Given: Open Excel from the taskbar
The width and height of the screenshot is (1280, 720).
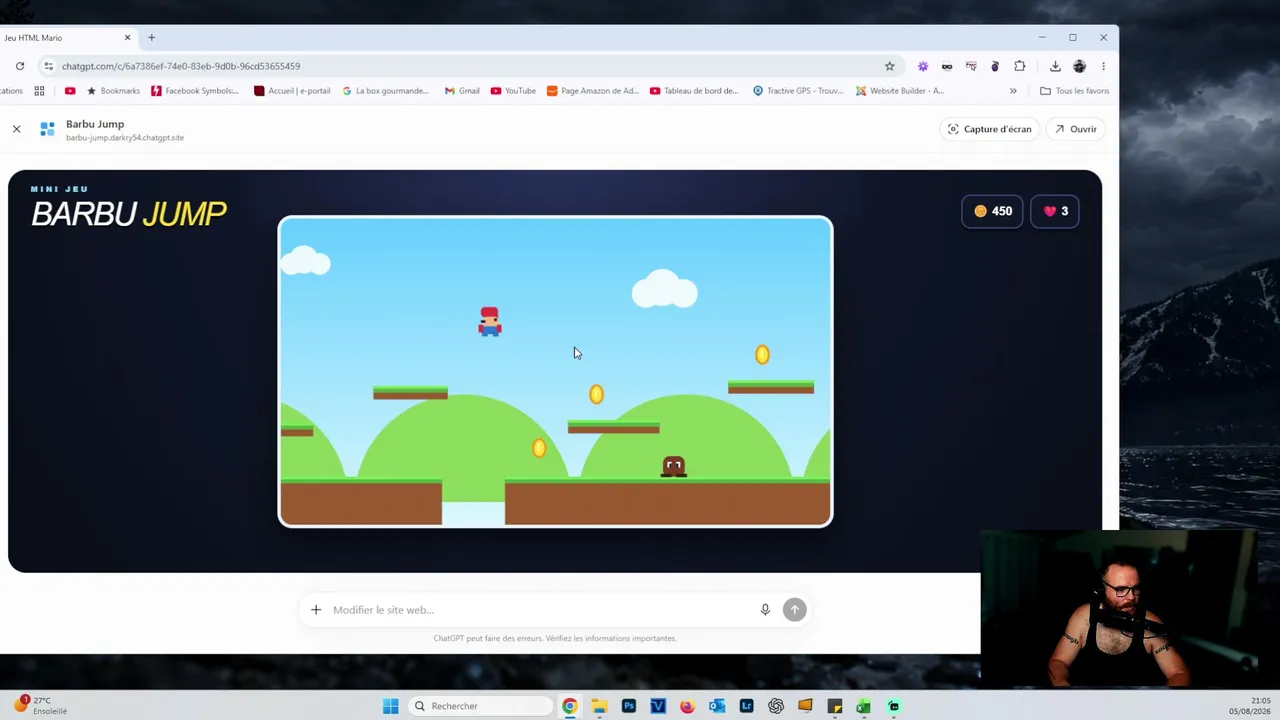Looking at the screenshot, I should (x=864, y=706).
